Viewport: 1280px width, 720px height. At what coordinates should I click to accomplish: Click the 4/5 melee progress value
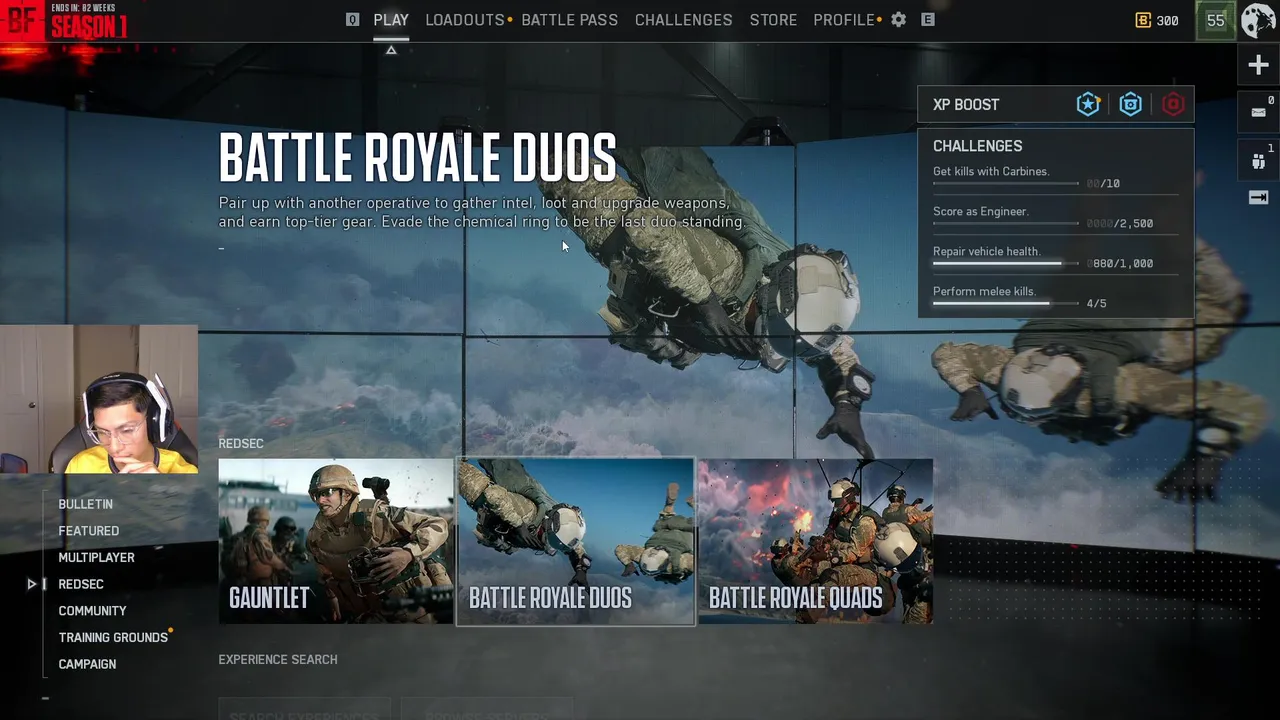point(1097,304)
